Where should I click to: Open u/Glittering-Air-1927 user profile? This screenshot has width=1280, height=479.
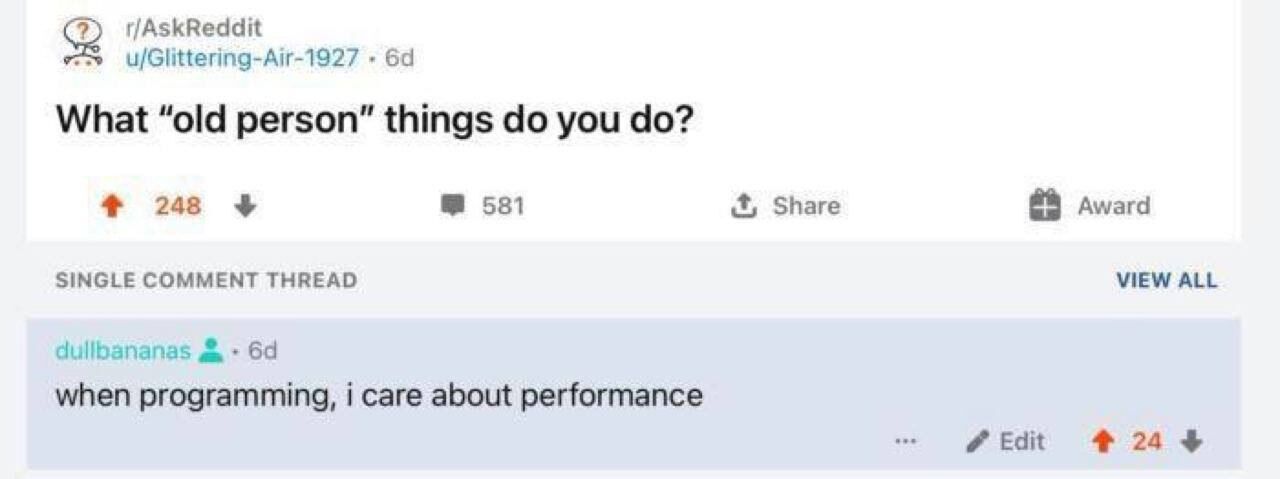pos(241,58)
